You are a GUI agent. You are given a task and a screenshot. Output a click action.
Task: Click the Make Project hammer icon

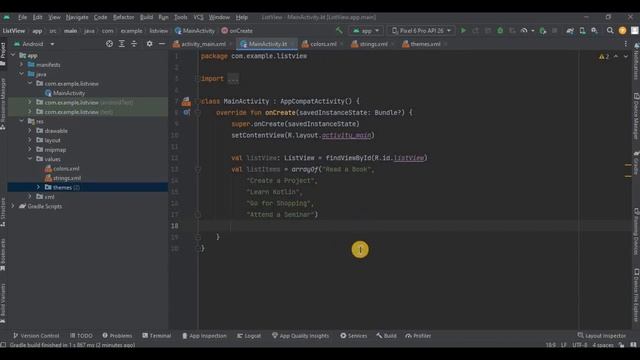[339, 31]
